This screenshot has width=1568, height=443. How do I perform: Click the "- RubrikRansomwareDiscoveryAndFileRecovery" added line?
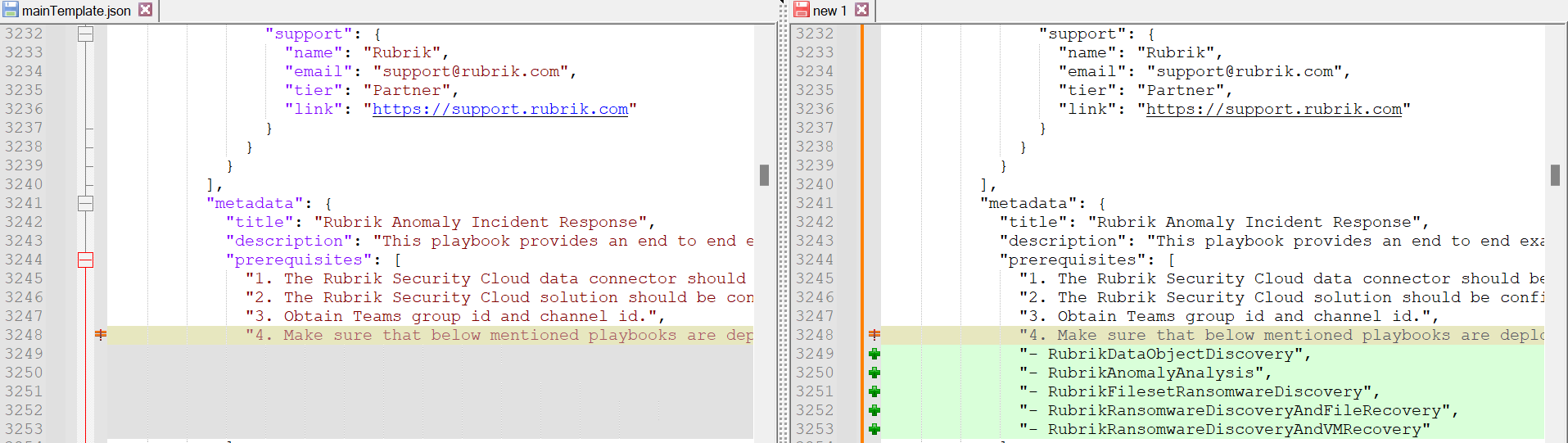[1239, 410]
